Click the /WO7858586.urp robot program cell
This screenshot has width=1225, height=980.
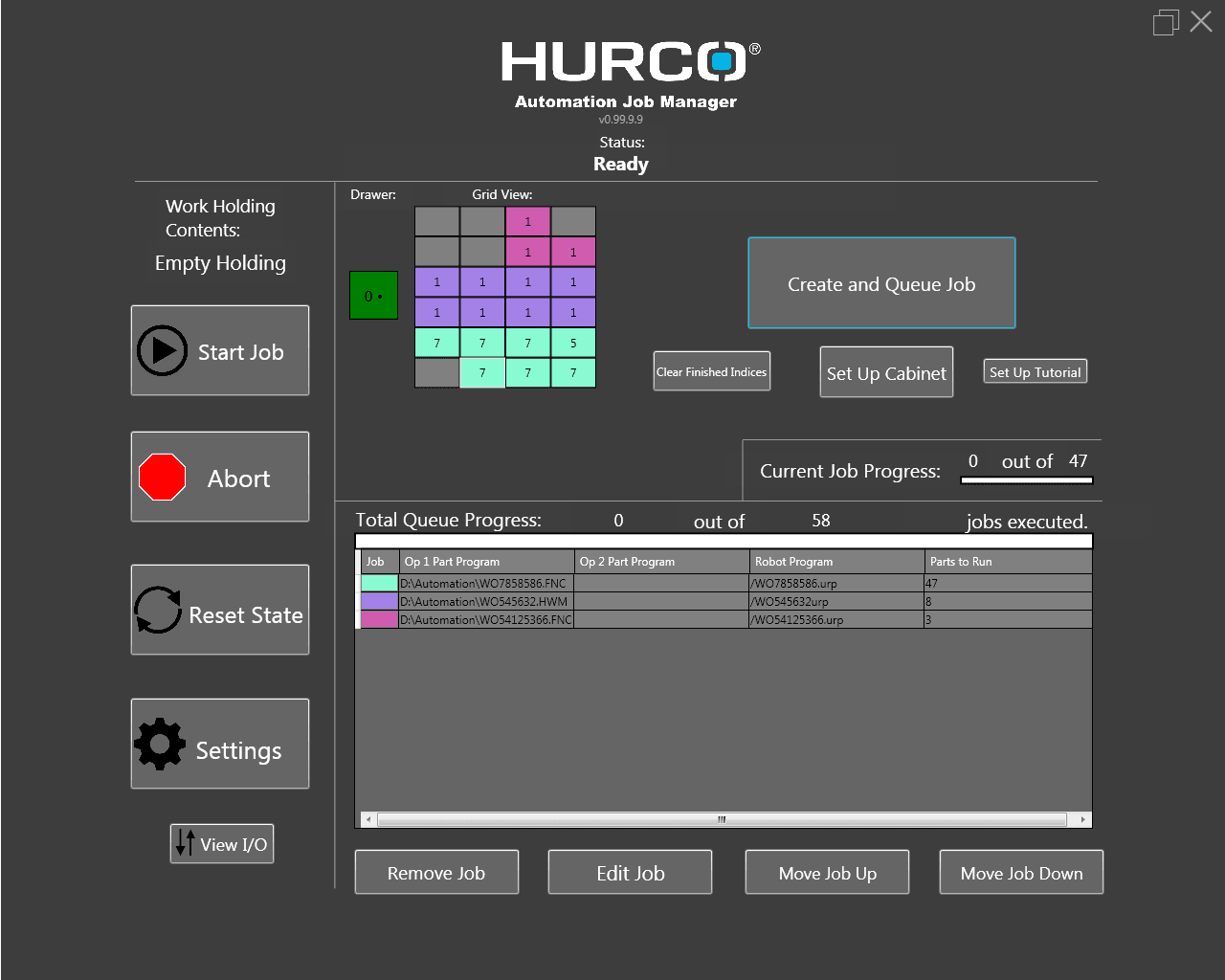(x=836, y=583)
